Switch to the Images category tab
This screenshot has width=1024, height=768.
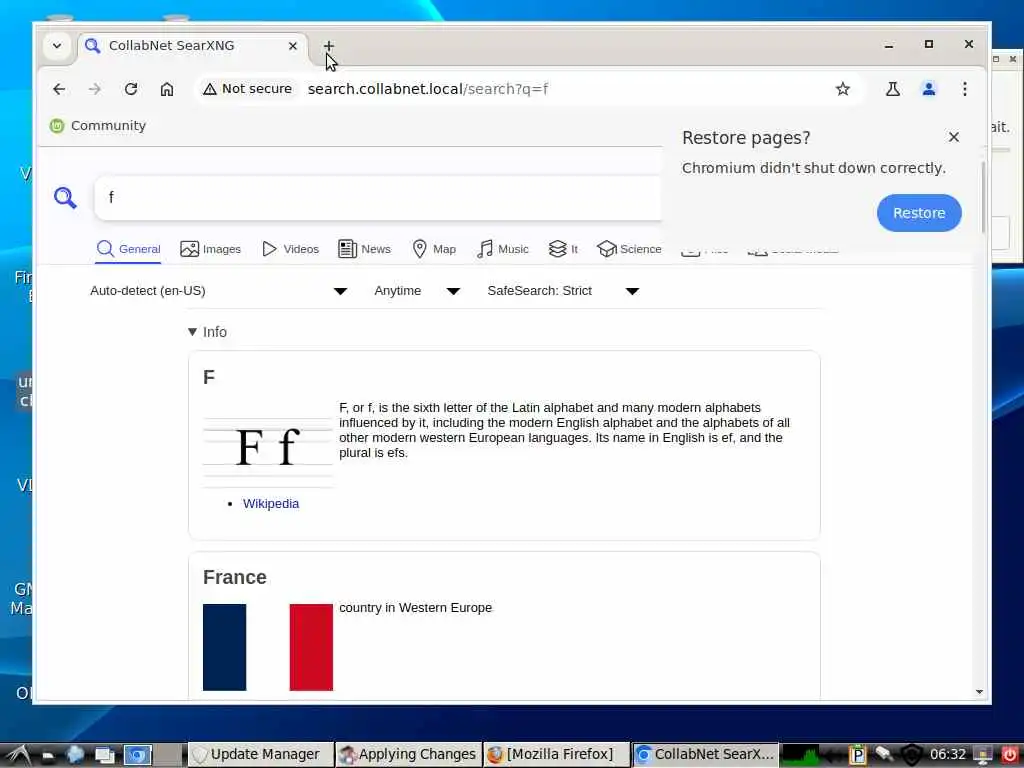[x=210, y=249]
